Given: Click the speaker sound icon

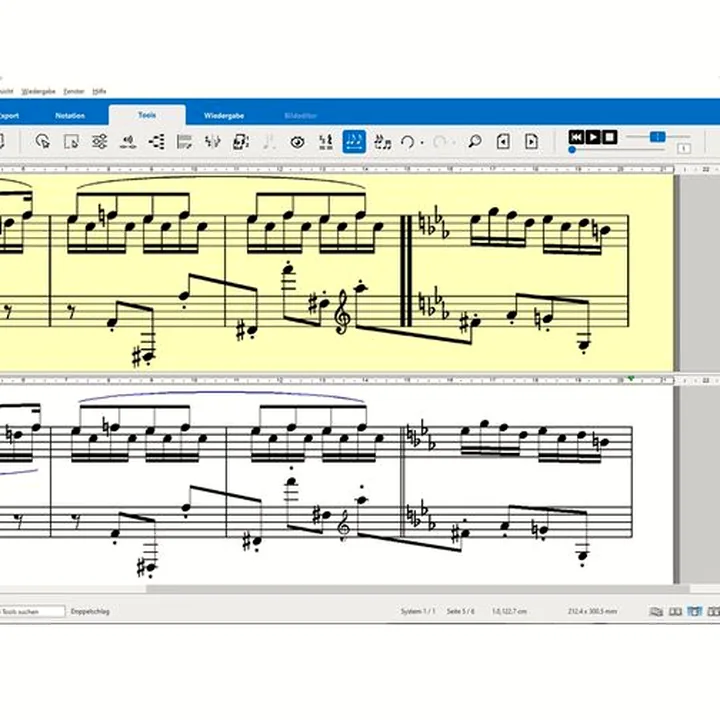Looking at the screenshot, I should pyautogui.click(x=128, y=142).
